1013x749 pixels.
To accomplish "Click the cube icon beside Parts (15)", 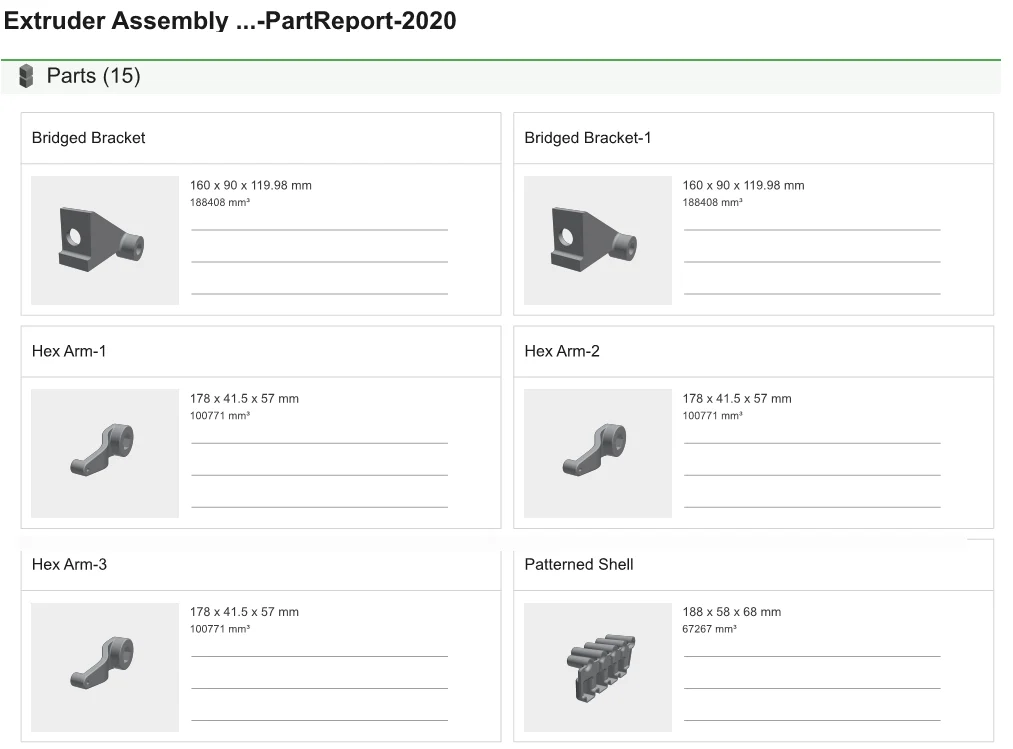I will point(26,76).
